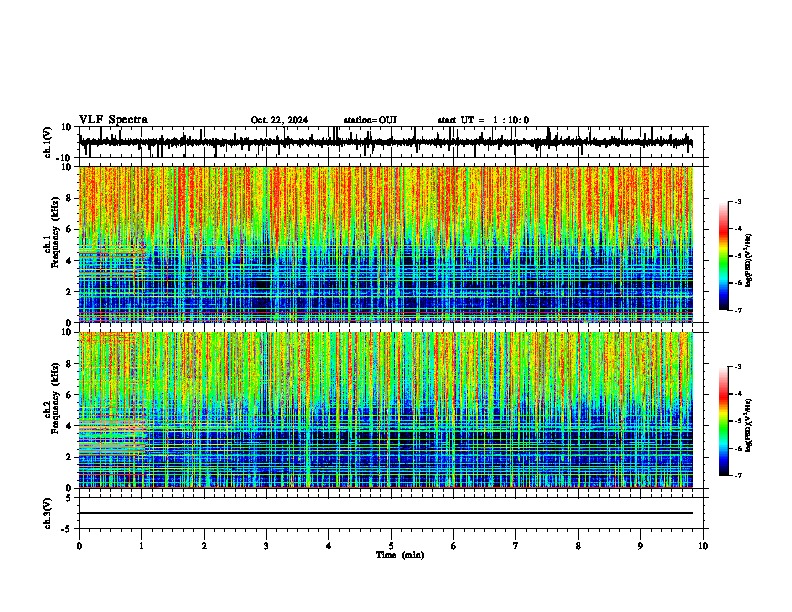Click time axis tick label "1"

pyautogui.click(x=141, y=546)
